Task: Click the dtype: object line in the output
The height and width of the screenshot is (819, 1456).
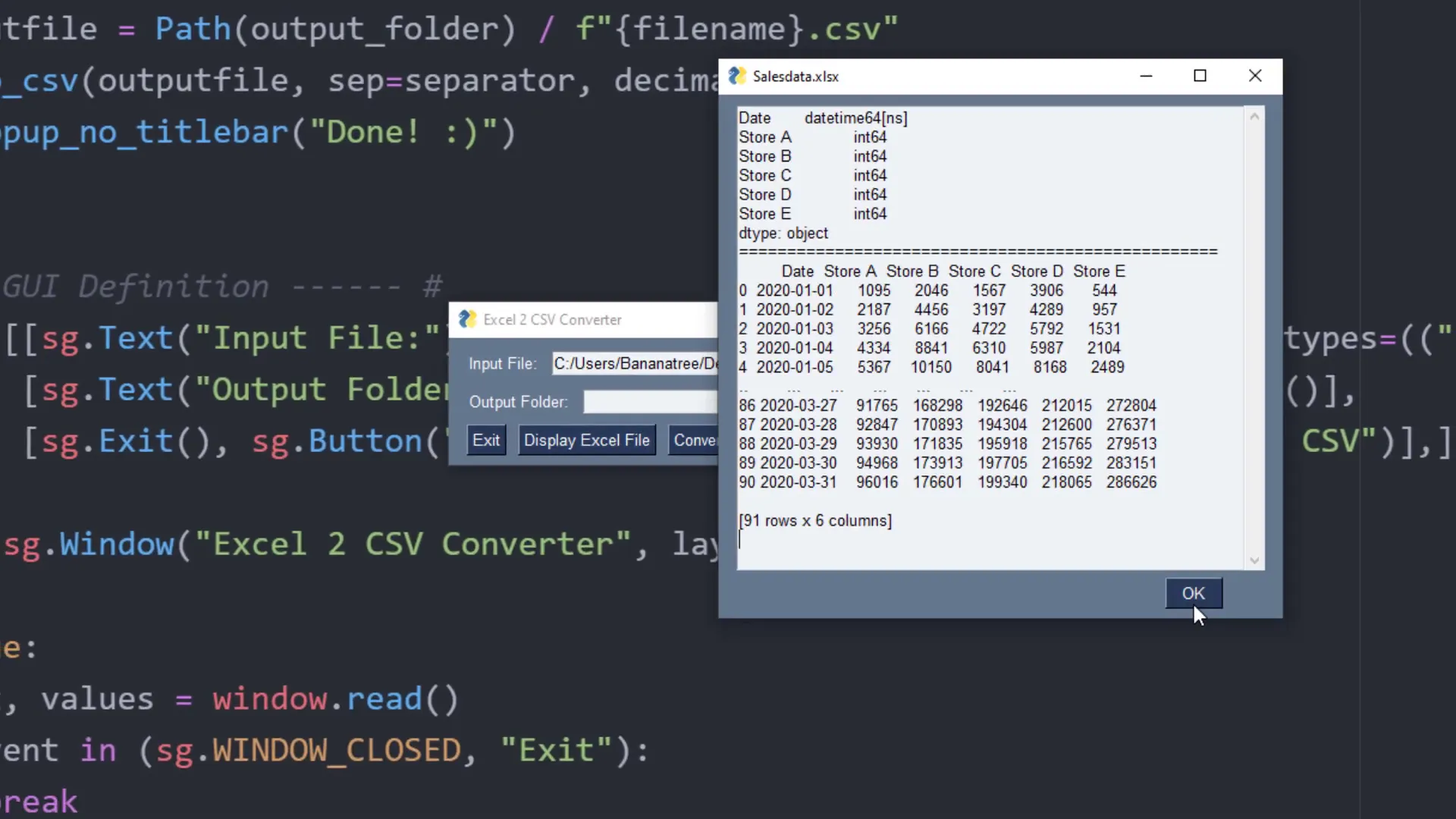Action: [783, 234]
